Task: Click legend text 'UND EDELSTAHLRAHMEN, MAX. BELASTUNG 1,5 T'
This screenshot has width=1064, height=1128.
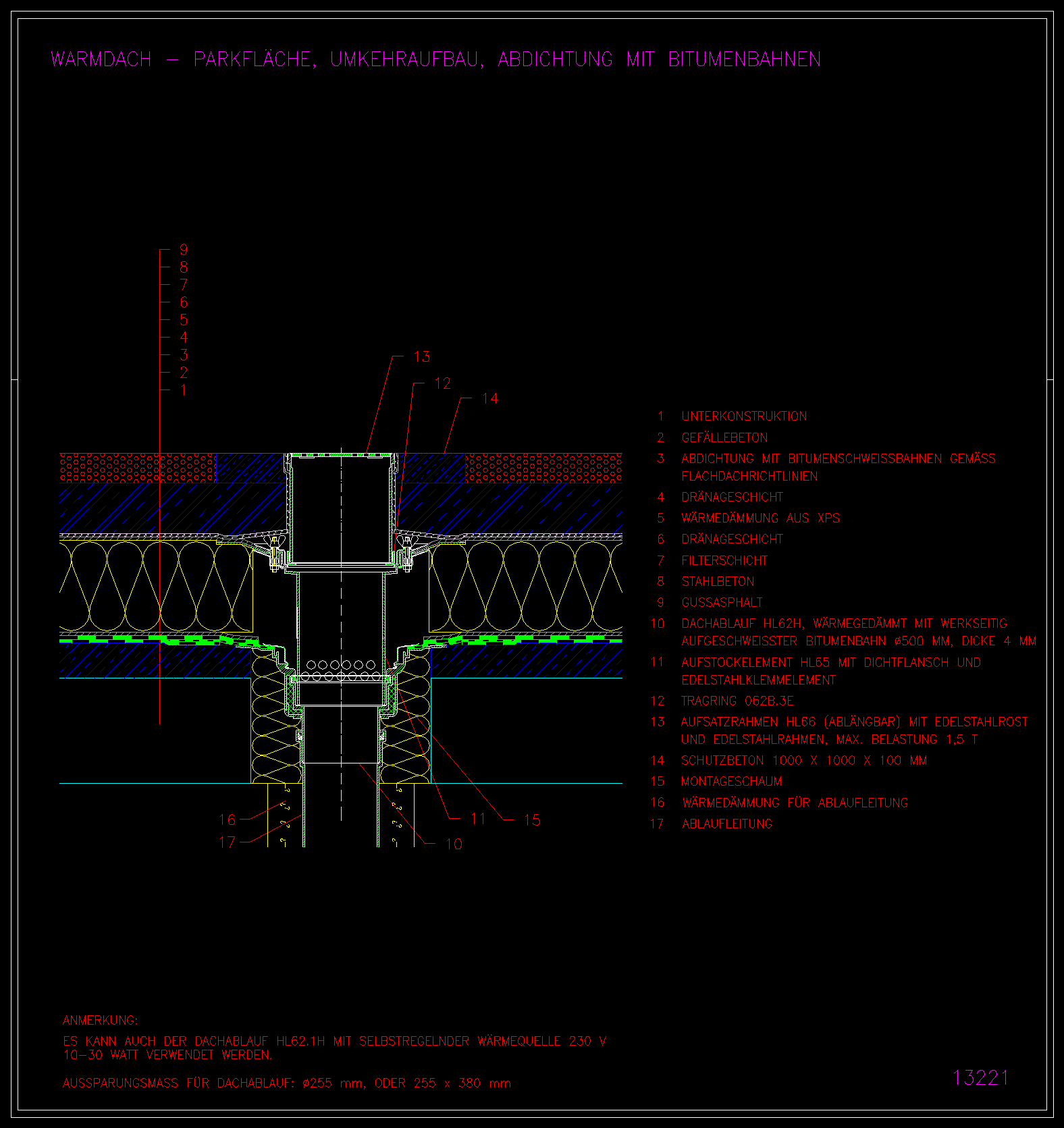Action: [830, 739]
